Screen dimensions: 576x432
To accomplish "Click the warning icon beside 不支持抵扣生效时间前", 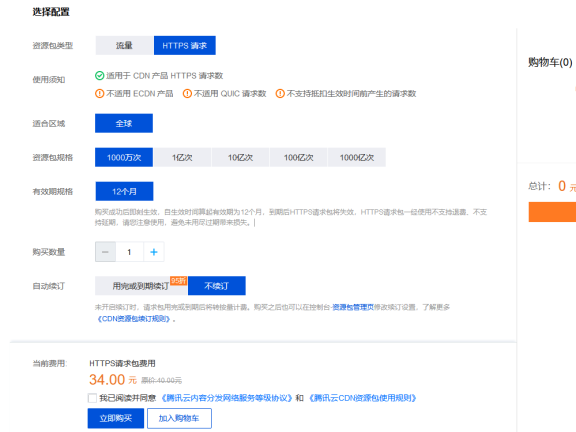I will coord(280,94).
